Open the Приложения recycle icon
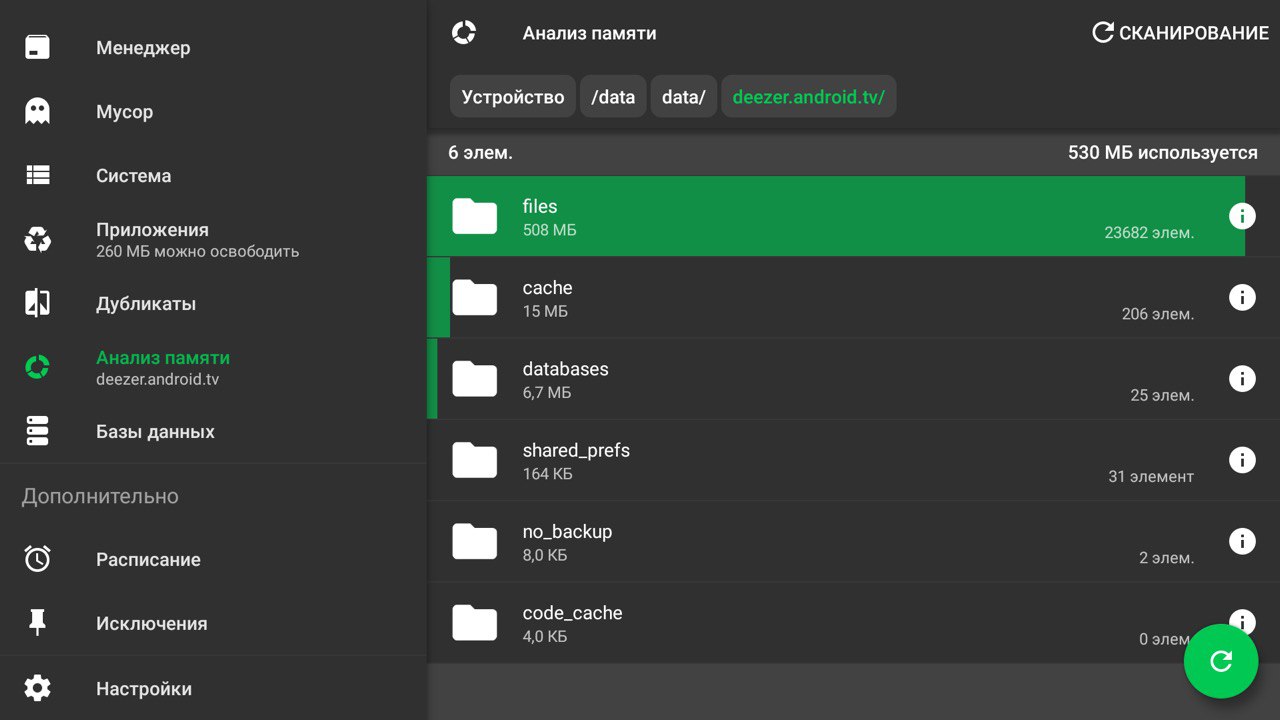The height and width of the screenshot is (720, 1280). 37,239
